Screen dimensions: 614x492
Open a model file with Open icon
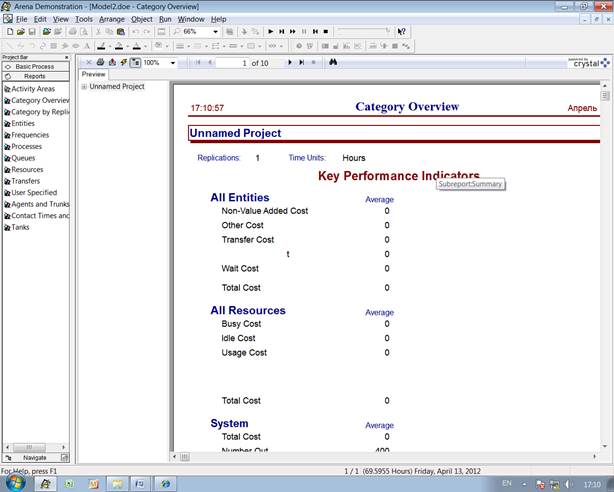(x=21, y=32)
